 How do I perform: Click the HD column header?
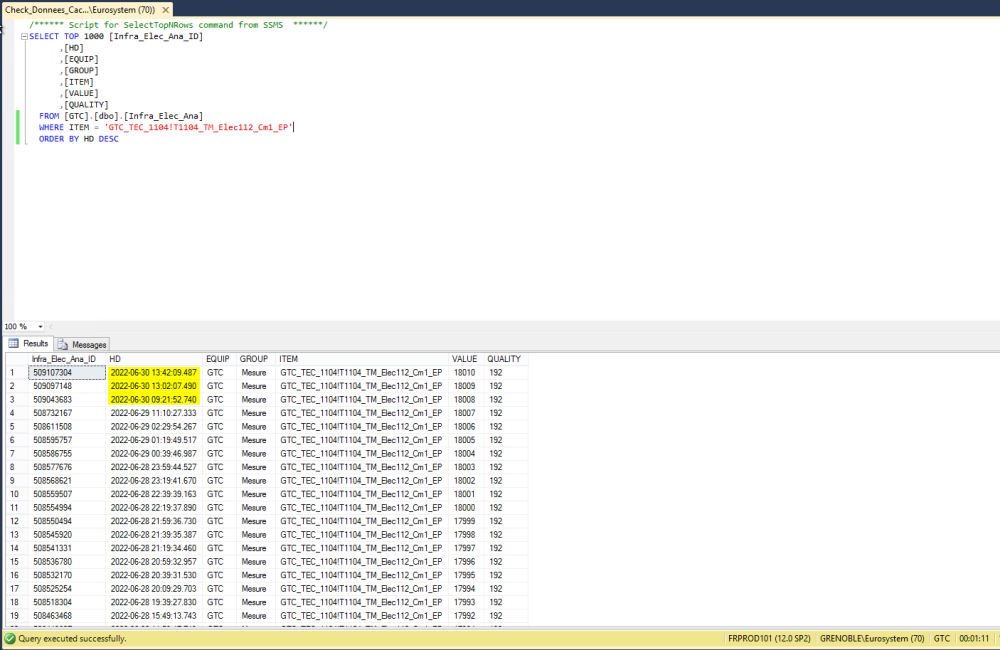[x=115, y=359]
